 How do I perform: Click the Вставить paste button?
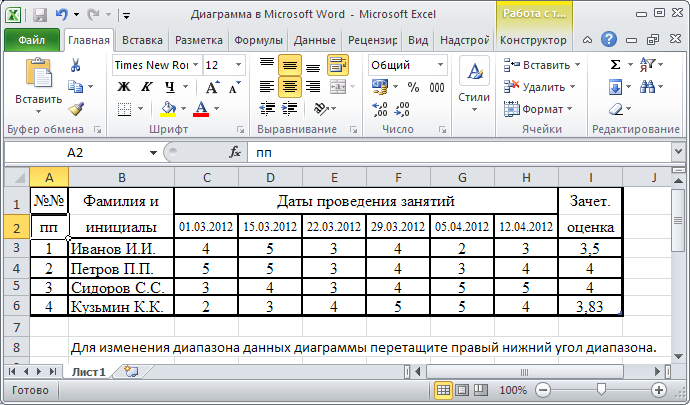coord(38,84)
